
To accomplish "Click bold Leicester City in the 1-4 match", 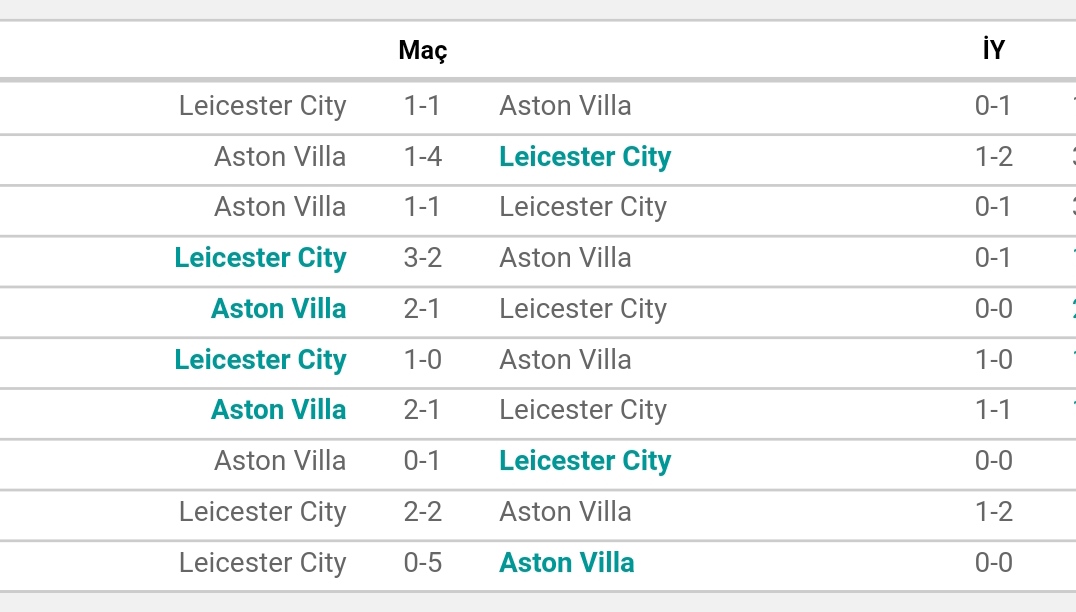I will (x=585, y=157).
